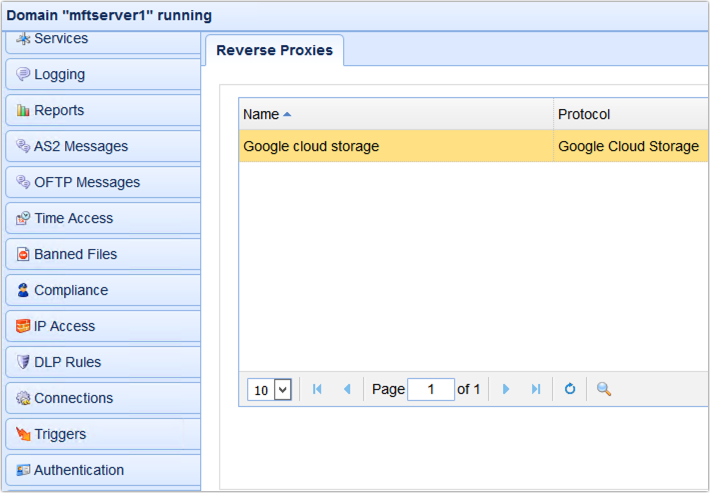Sort by the Name column header

tap(262, 114)
